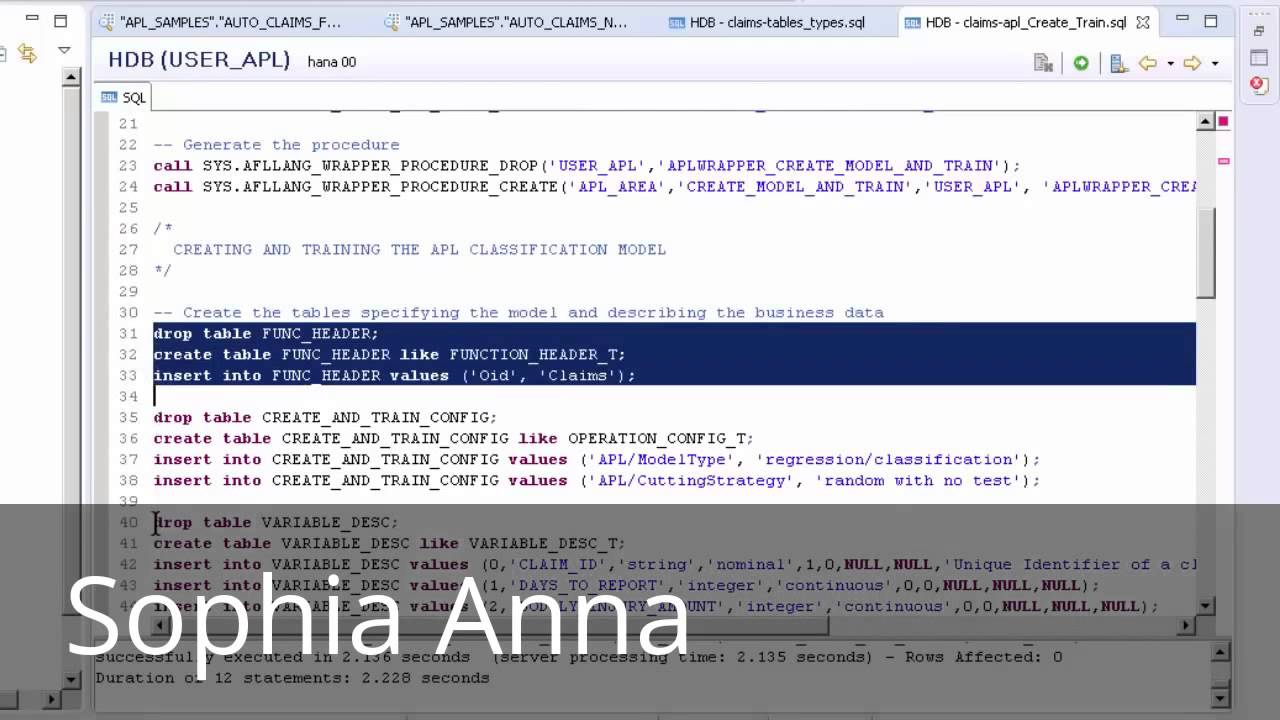Open the Prepare SQL statement icon
The width and height of the screenshot is (1280, 720).
[x=1043, y=63]
